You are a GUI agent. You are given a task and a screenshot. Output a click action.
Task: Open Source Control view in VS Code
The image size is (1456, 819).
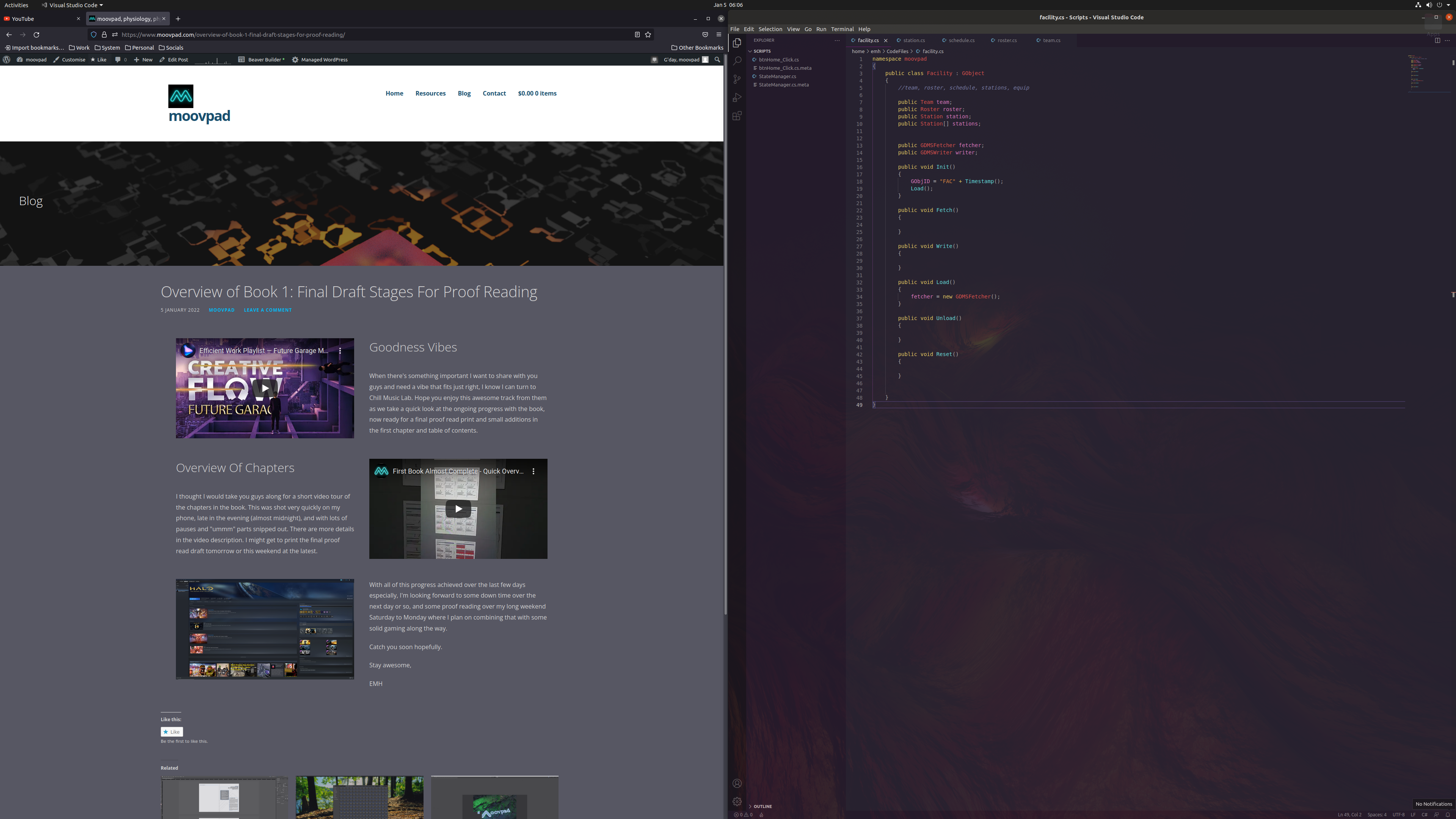pyautogui.click(x=737, y=79)
